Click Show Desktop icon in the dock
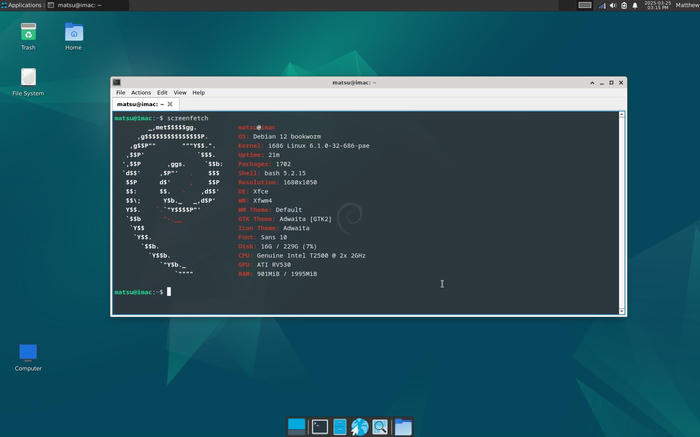 (296, 426)
